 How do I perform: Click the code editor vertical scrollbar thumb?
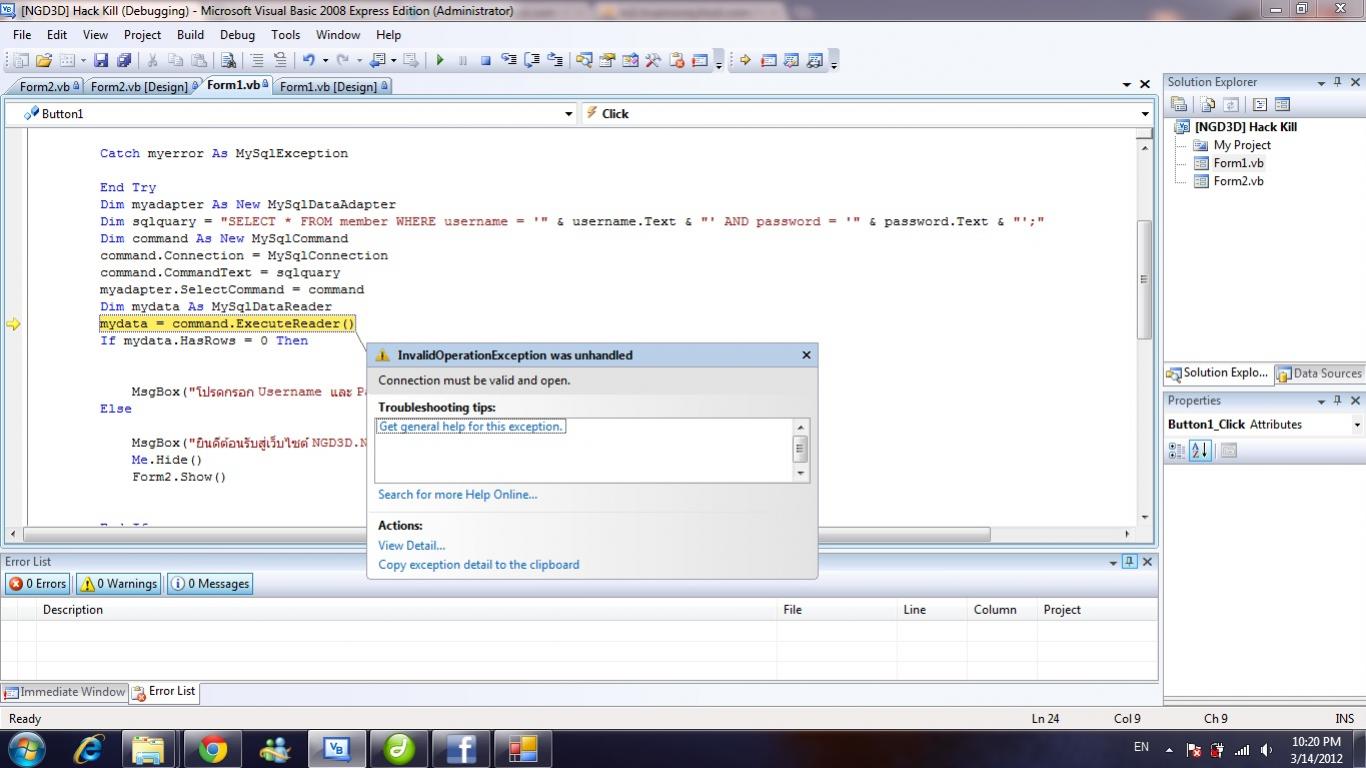click(1144, 279)
